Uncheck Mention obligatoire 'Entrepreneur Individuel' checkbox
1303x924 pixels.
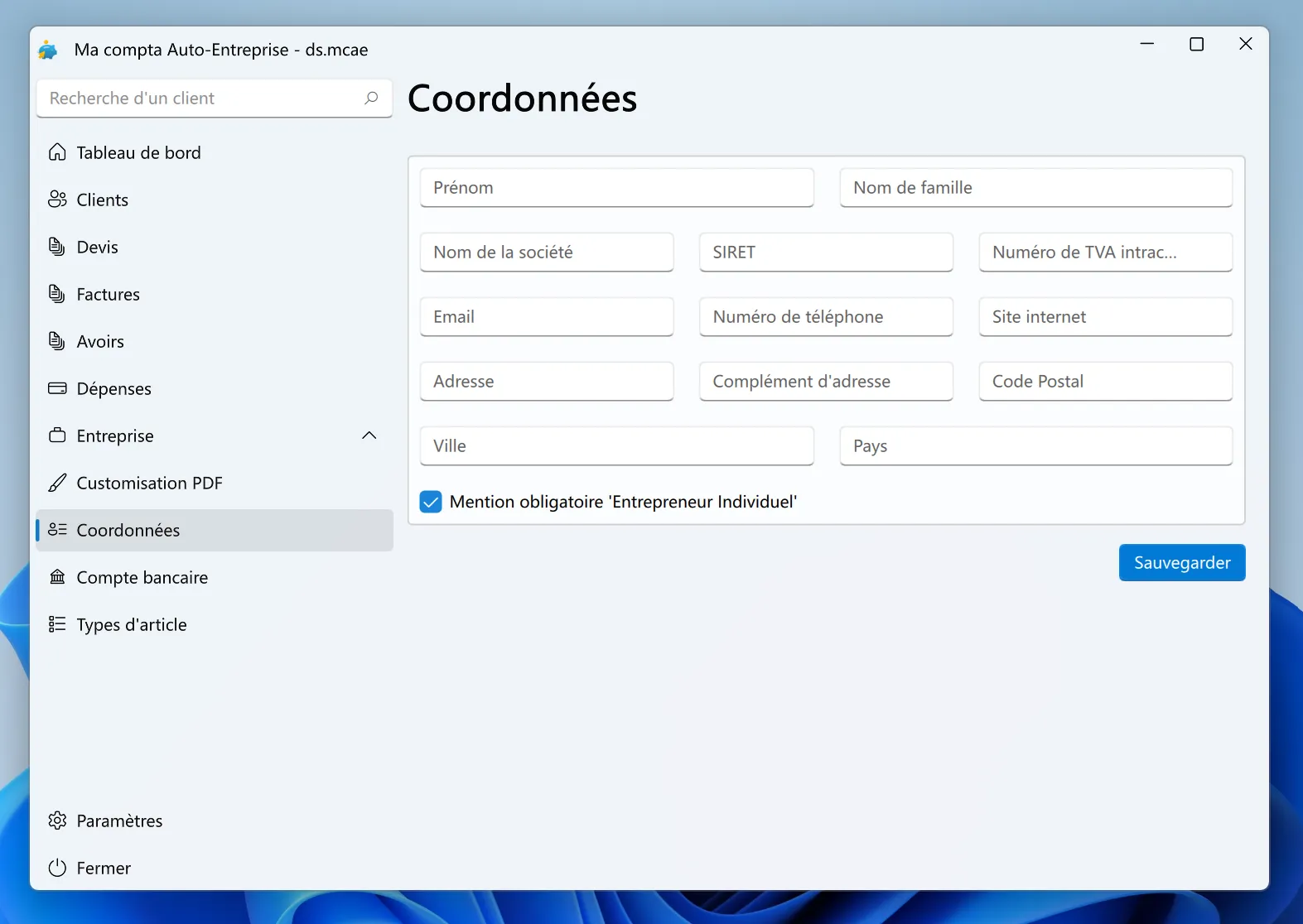click(x=431, y=502)
